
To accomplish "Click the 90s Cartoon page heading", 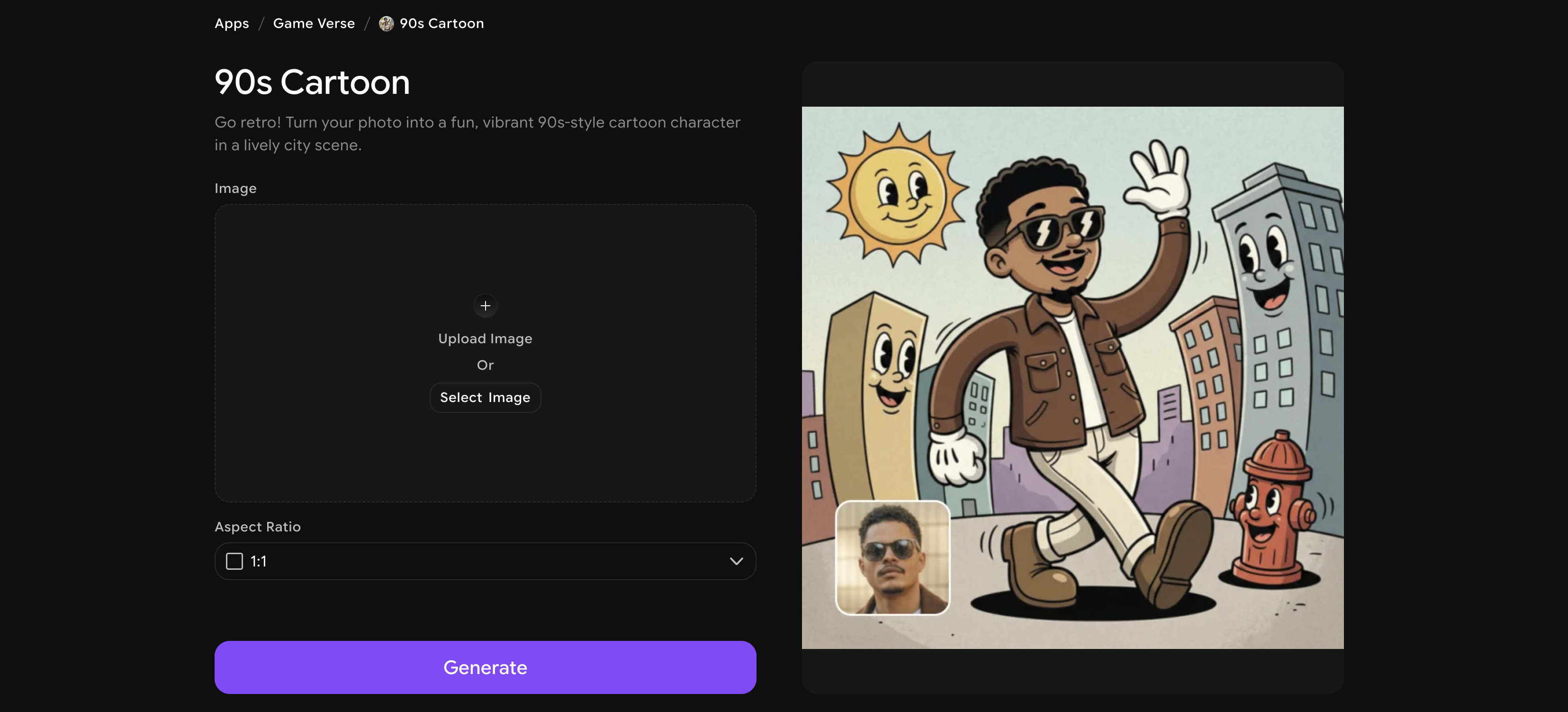I will tap(312, 82).
